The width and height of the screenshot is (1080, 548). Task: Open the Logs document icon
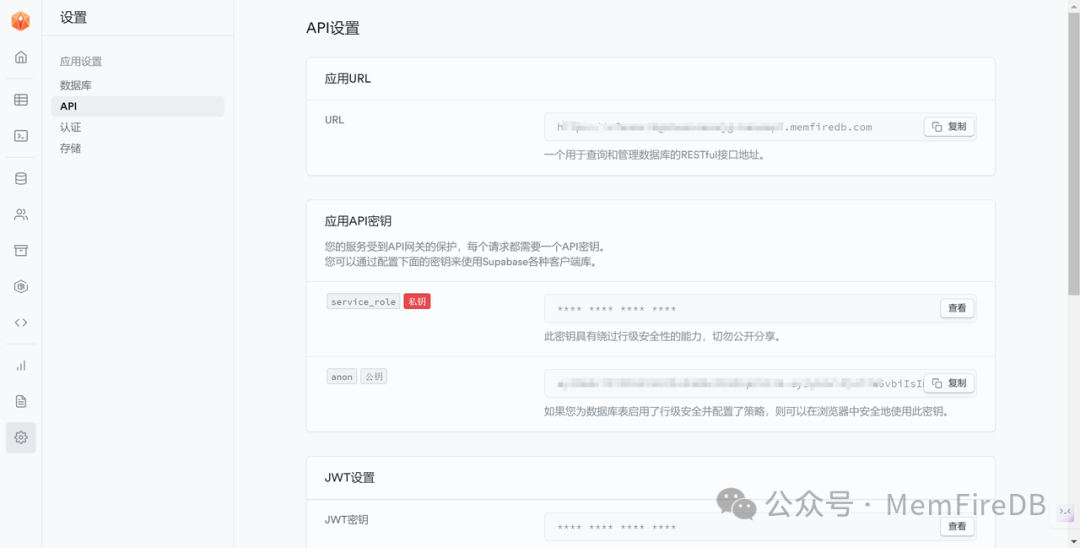click(x=21, y=401)
